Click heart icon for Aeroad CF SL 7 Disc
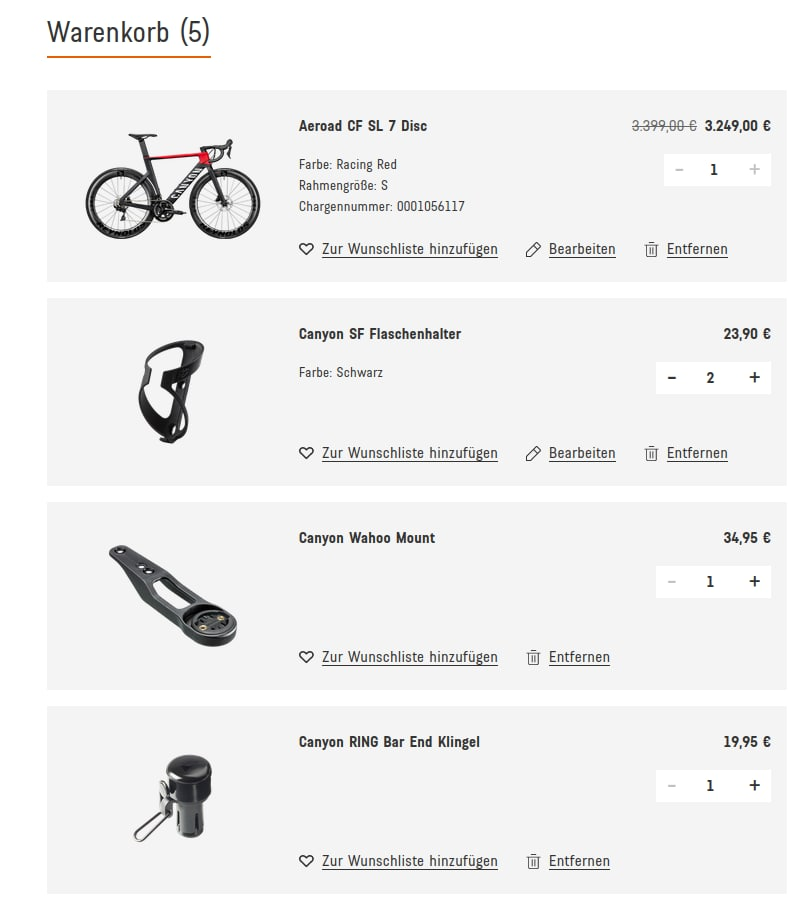809x907 pixels. (307, 249)
